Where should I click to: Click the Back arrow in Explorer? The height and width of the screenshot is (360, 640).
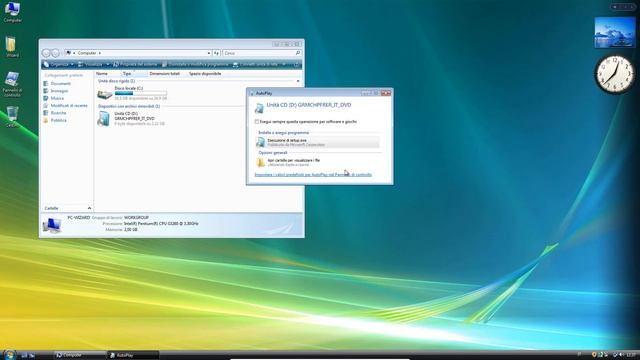46,53
